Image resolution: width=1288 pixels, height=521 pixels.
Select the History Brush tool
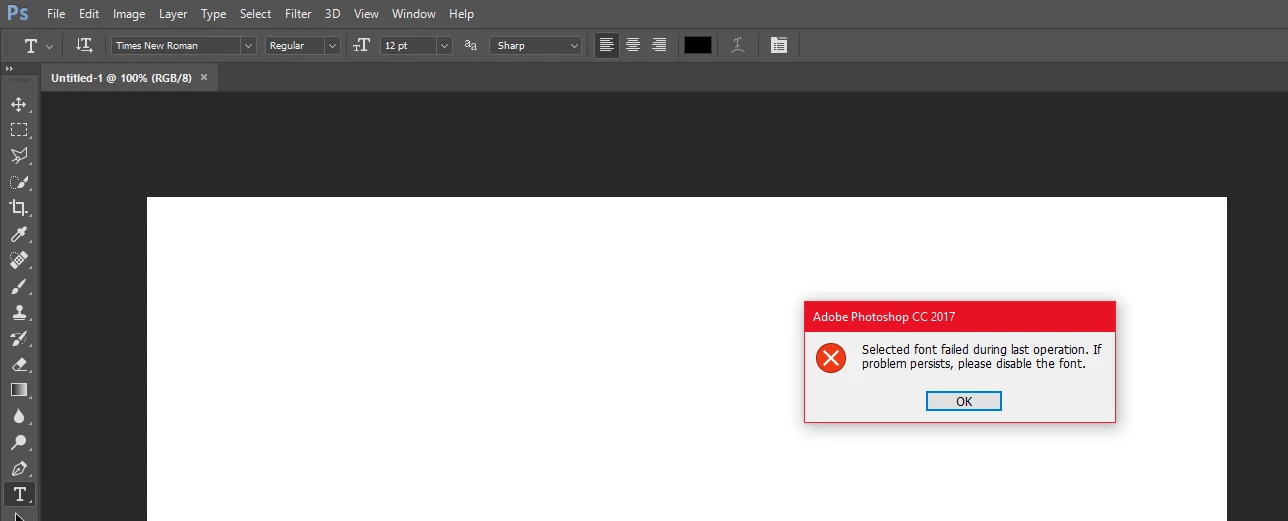pyautogui.click(x=18, y=338)
